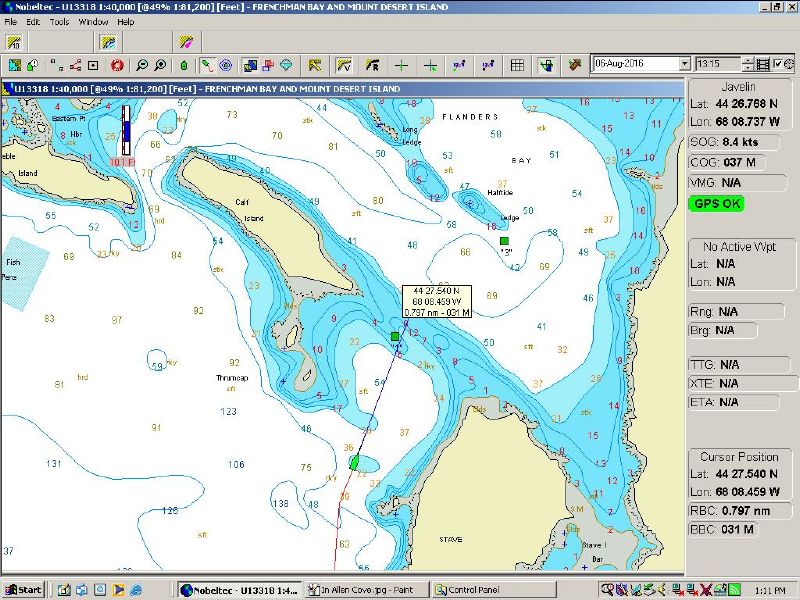This screenshot has height=600, width=800.
Task: Click the zoom out magnifier icon
Action: tap(143, 65)
